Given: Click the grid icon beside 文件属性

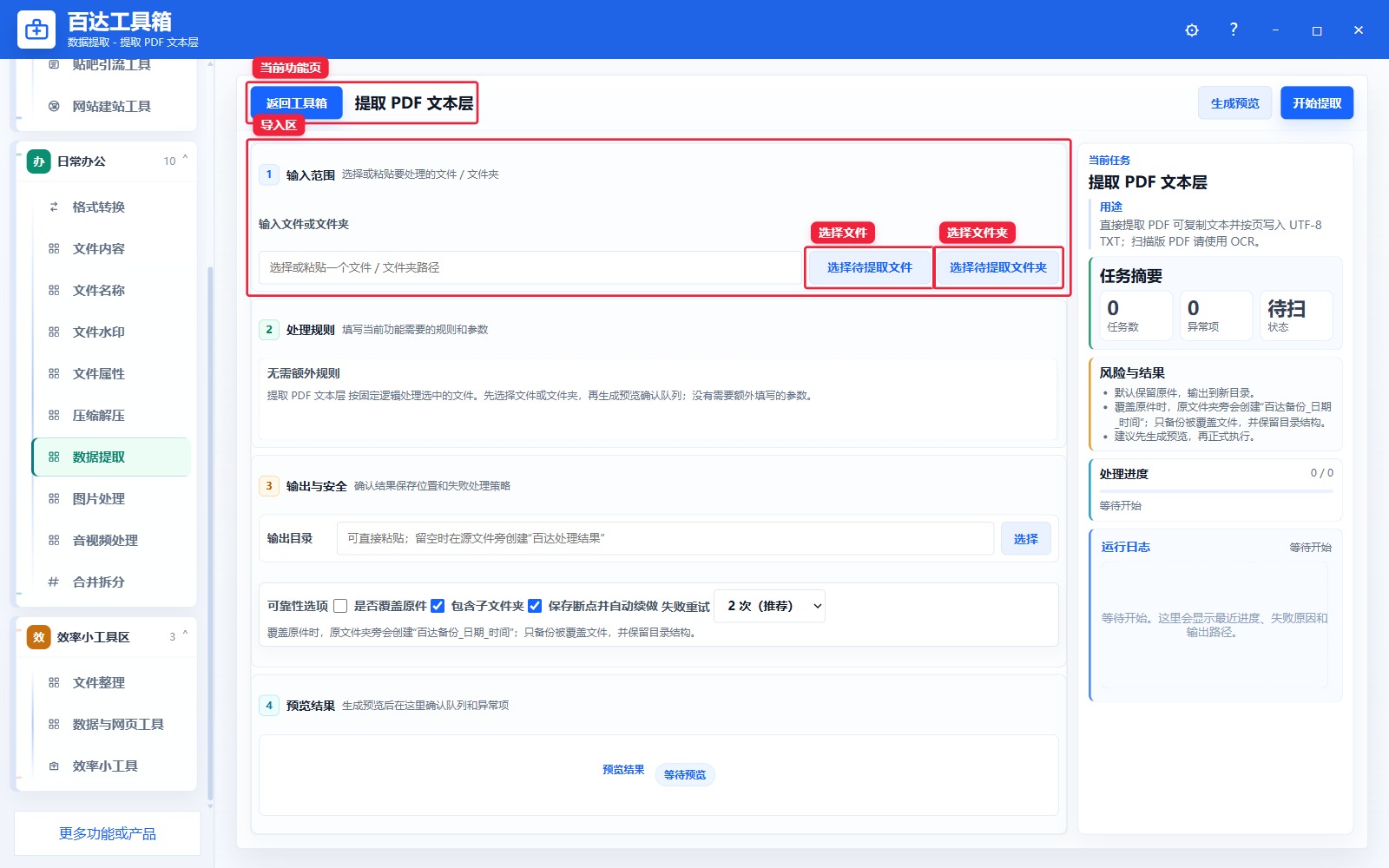Looking at the screenshot, I should 54,373.
